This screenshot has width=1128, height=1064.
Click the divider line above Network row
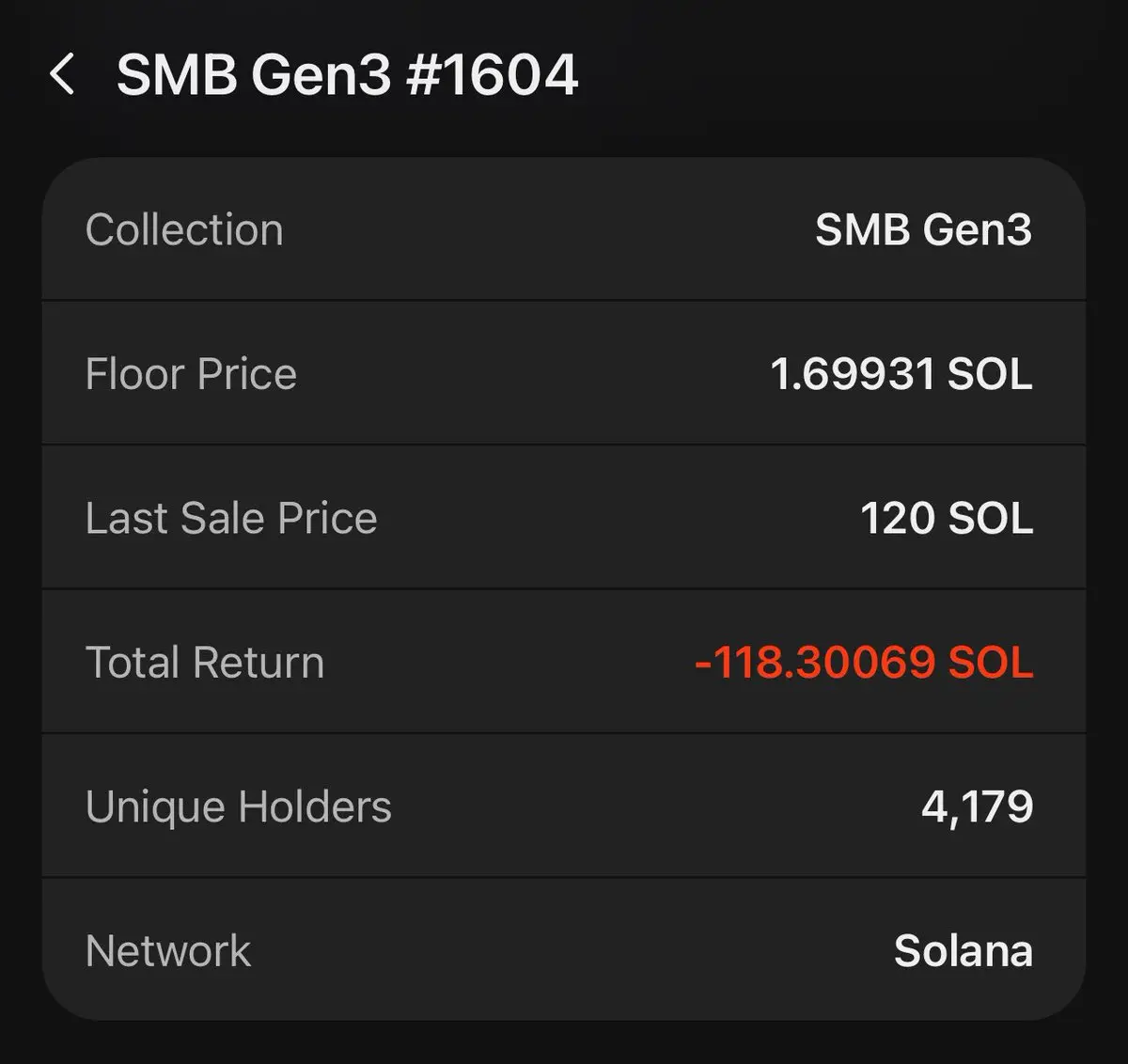click(564, 878)
